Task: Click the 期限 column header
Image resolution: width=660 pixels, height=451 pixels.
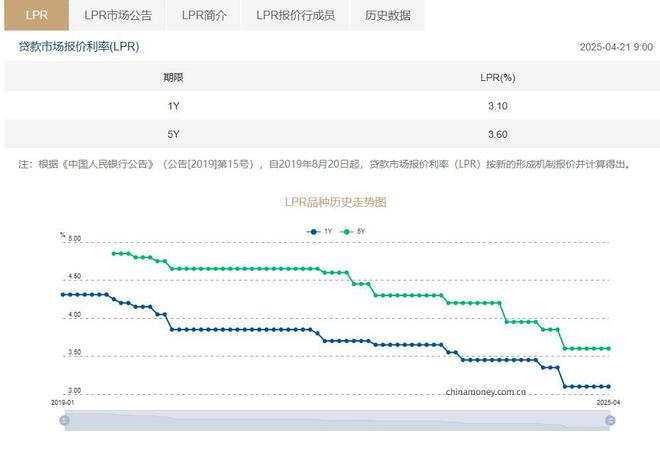Action: (x=173, y=77)
